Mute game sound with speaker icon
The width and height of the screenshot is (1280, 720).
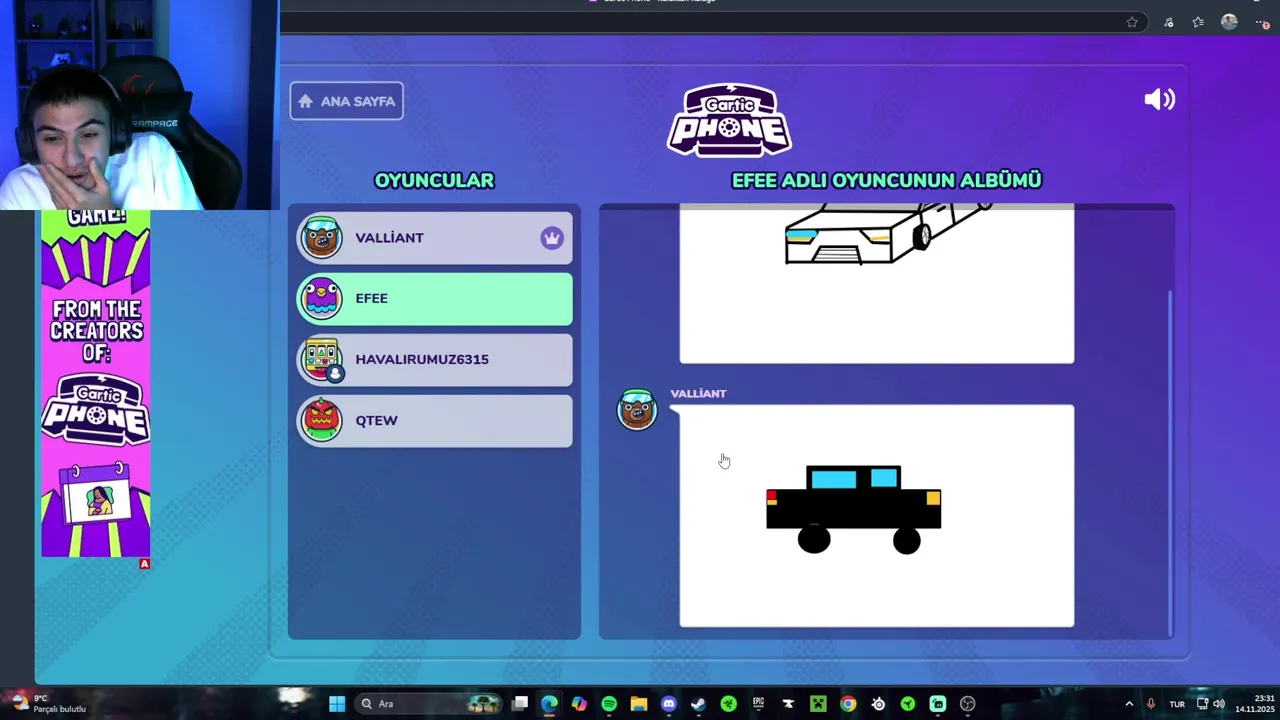pos(1159,99)
